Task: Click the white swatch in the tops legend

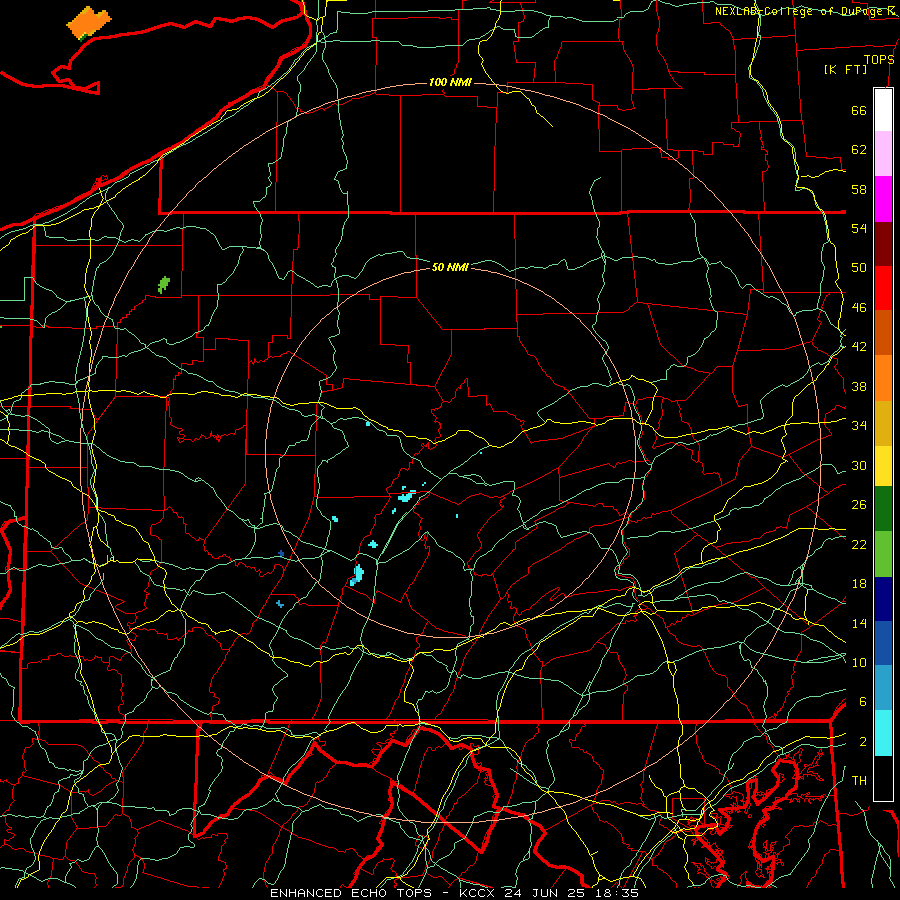Action: tap(883, 110)
